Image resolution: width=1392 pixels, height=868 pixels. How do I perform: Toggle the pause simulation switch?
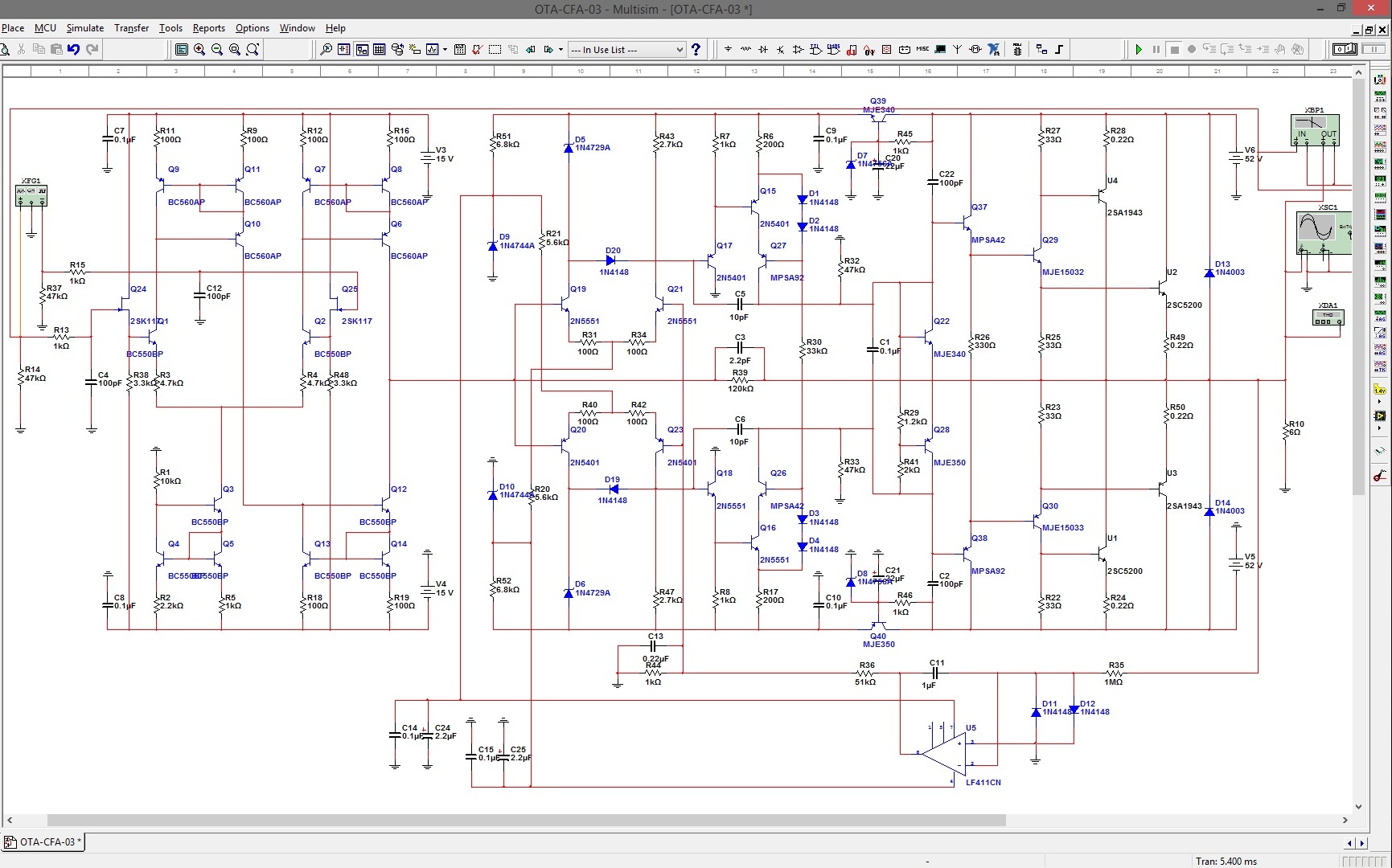1374,50
